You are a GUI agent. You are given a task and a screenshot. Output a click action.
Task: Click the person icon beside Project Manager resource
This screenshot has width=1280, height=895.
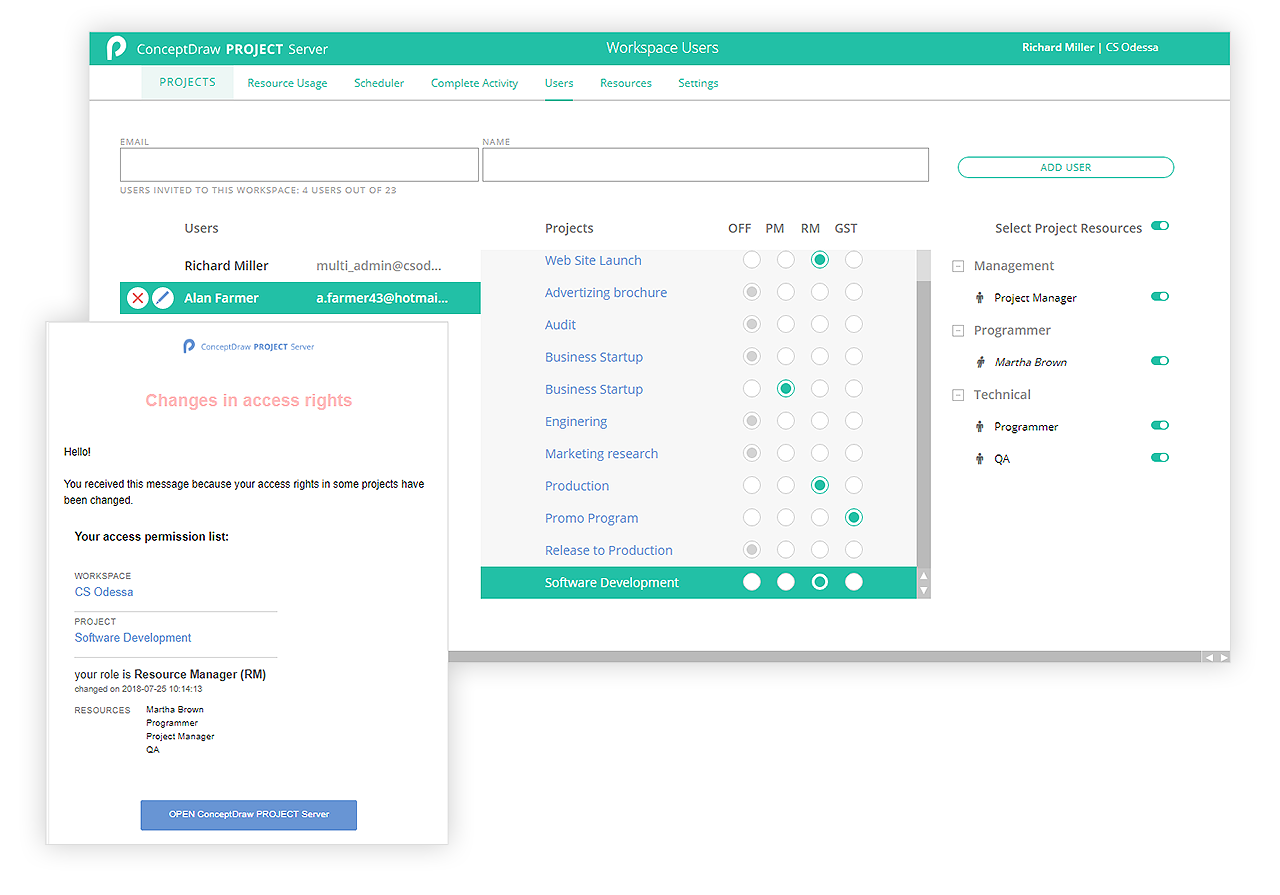point(980,298)
